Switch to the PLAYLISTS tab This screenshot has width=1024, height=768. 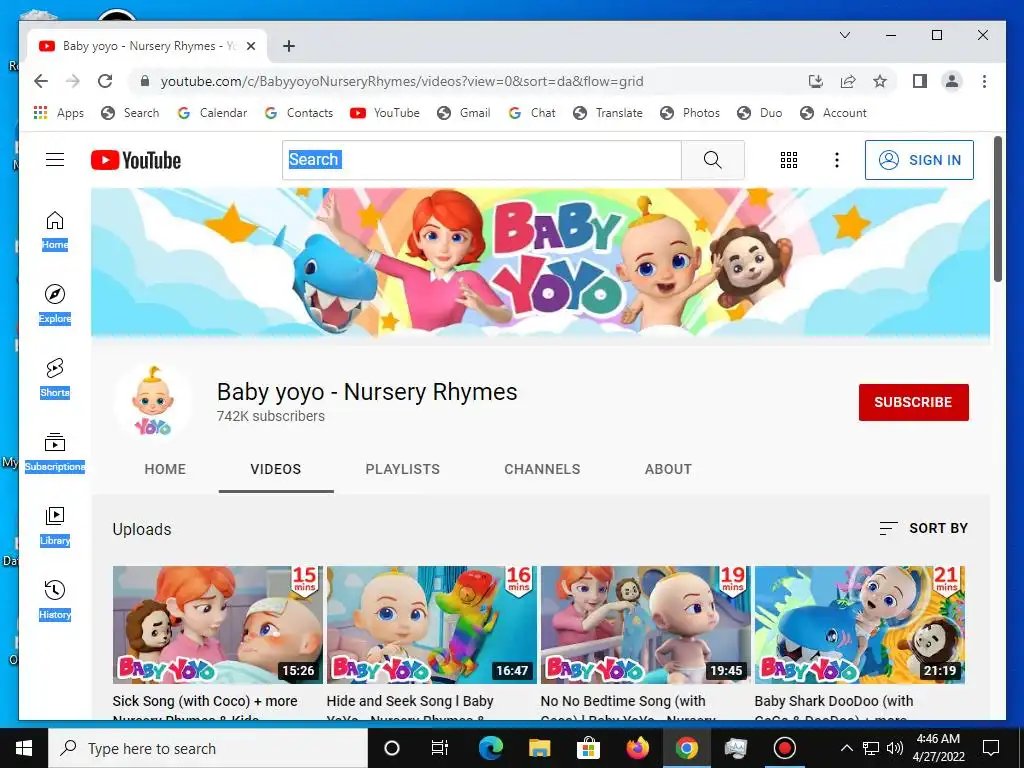tap(402, 469)
